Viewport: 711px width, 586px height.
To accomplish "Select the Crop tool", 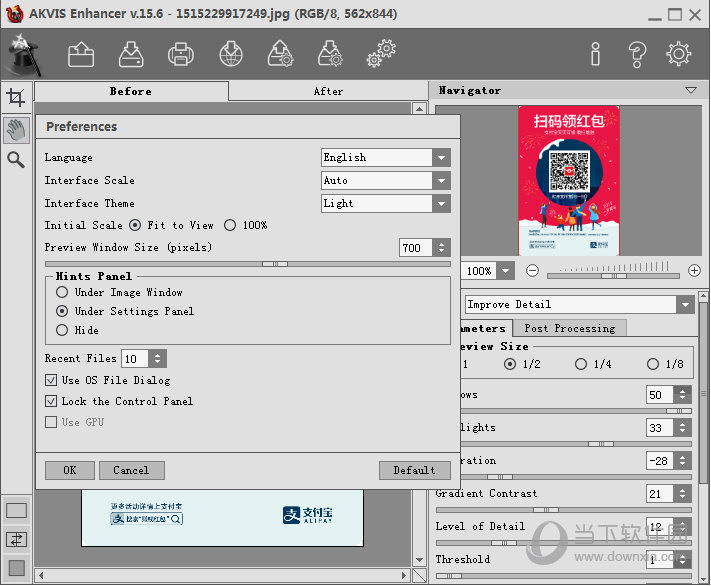I will click(16, 97).
